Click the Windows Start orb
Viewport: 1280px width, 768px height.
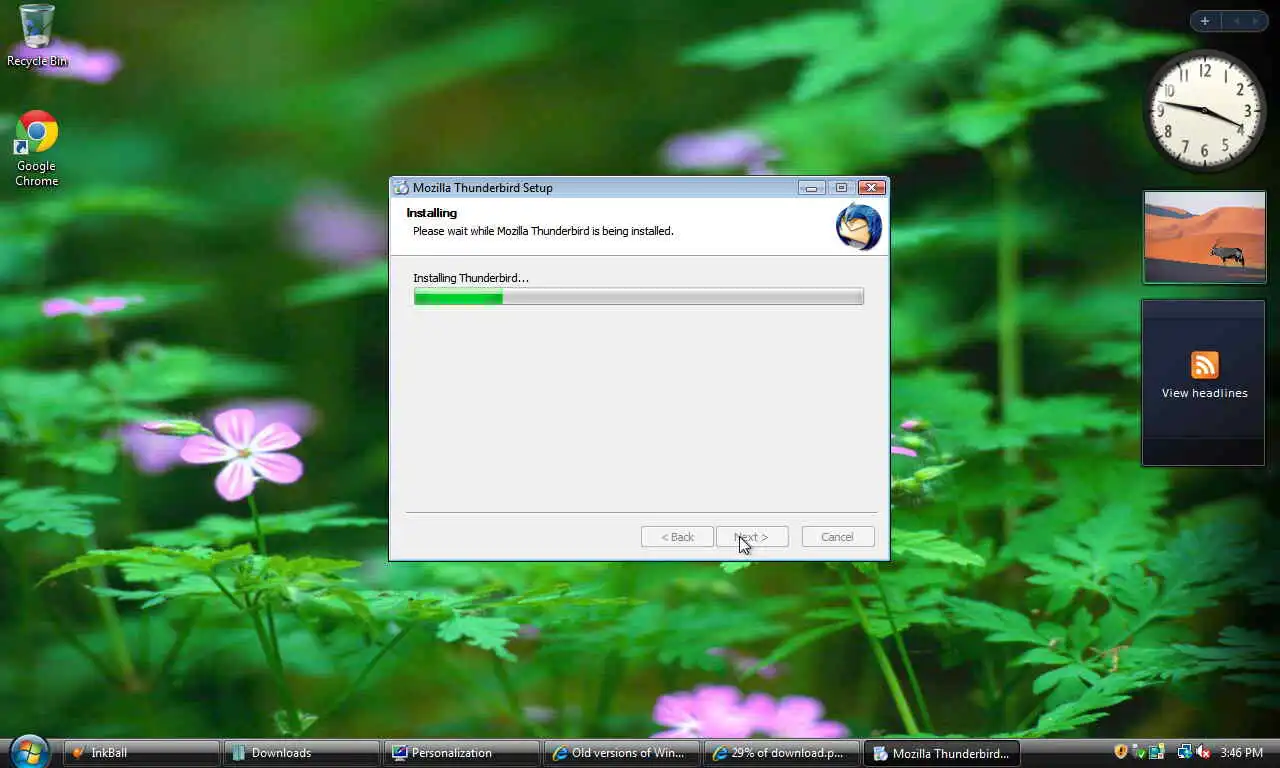(x=29, y=751)
